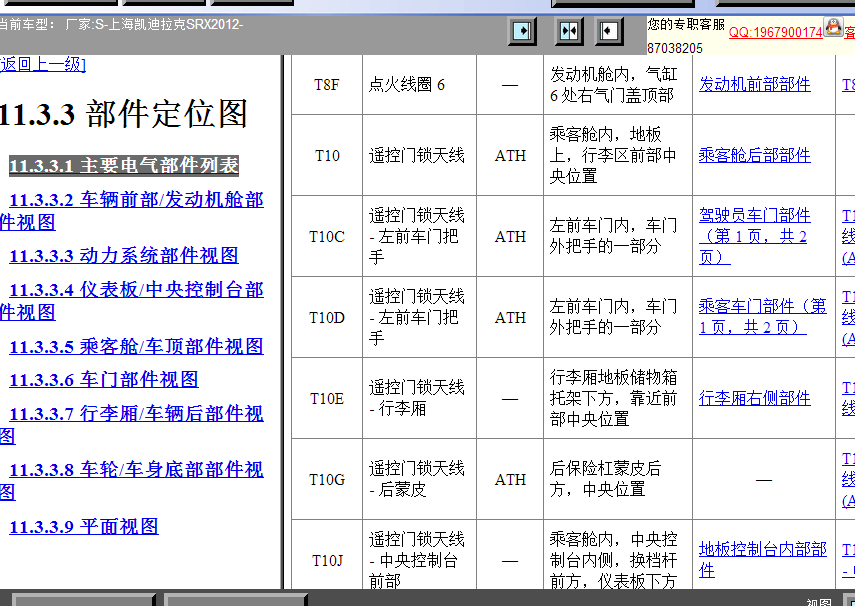Image resolution: width=855 pixels, height=606 pixels.
Task: Click the 遥控门锁天线 - 中央控制台前部 cell
Action: point(419,555)
